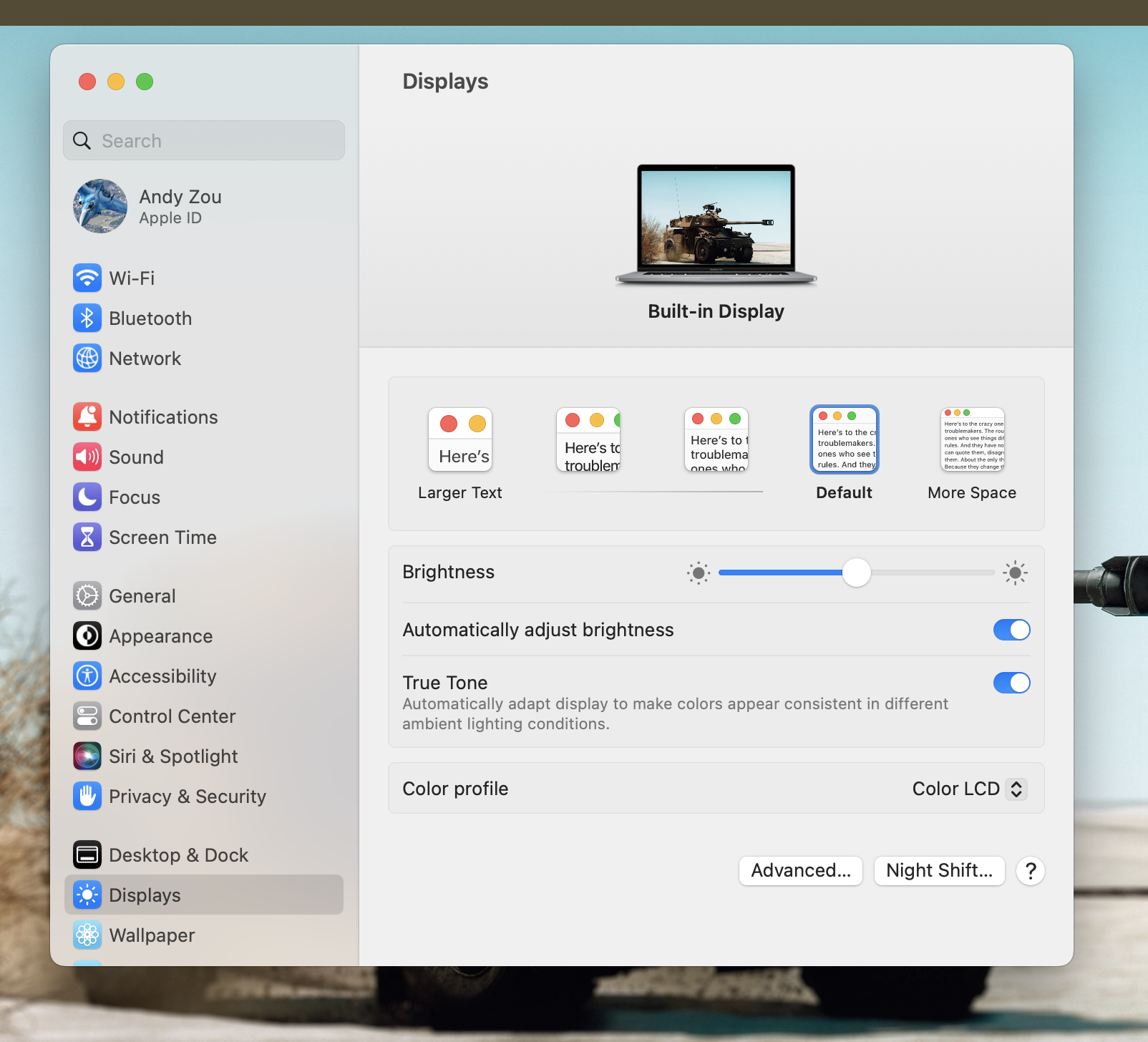Click the Notifications bell icon
Screen dimensions: 1148x1042
point(87,417)
